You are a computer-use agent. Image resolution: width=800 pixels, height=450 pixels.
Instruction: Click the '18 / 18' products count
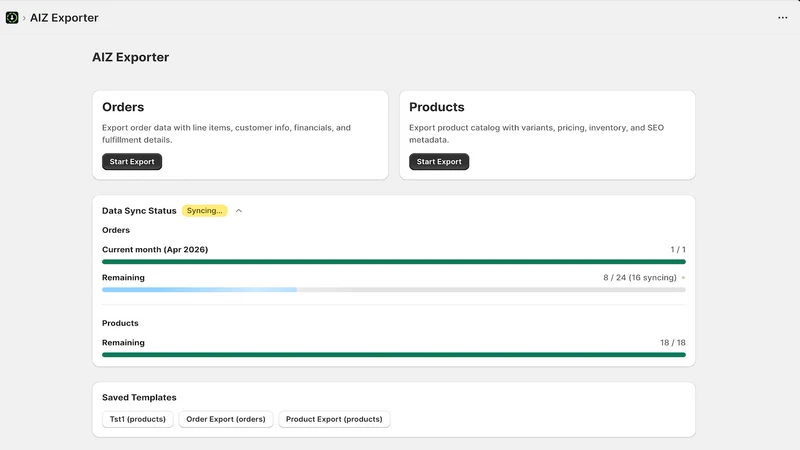pyautogui.click(x=673, y=343)
